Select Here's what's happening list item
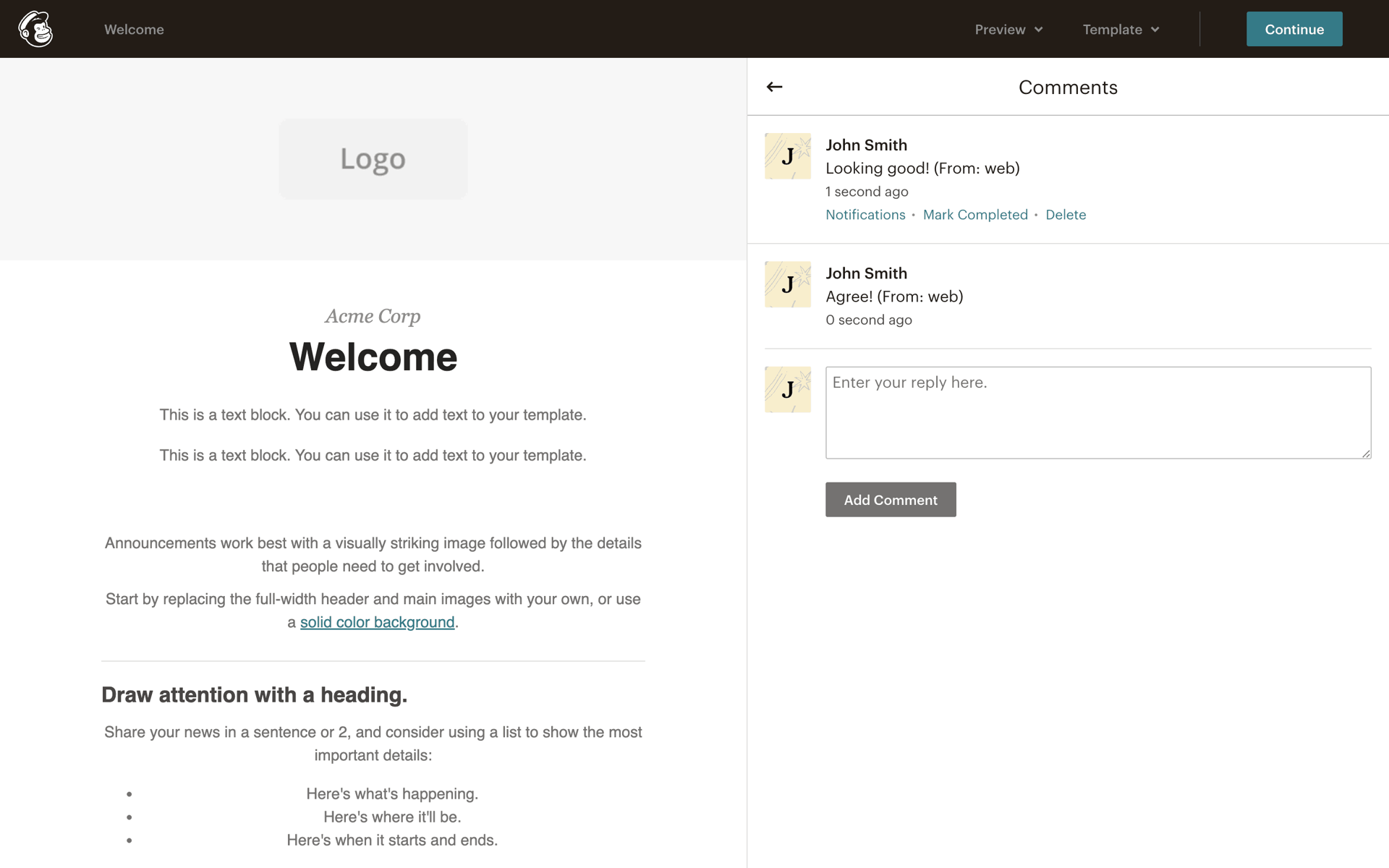1389x868 pixels. tap(392, 793)
